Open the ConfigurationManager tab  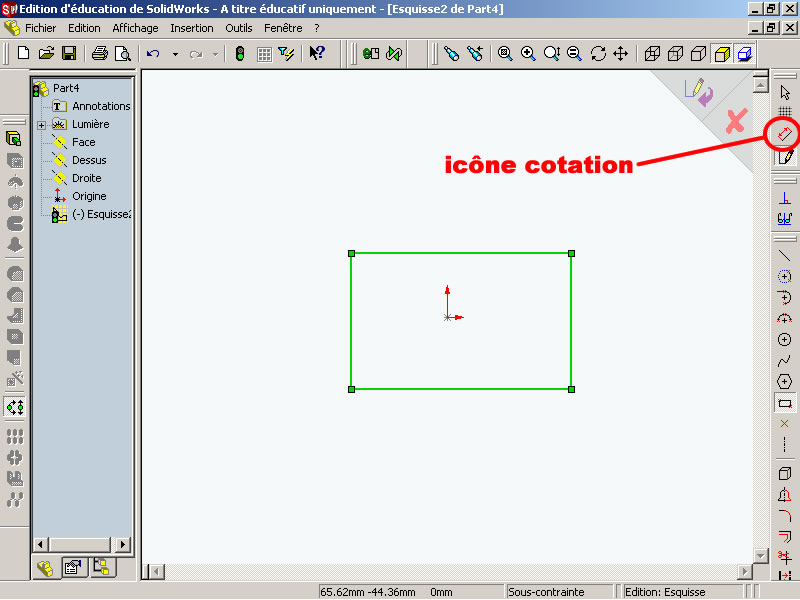tap(102, 567)
